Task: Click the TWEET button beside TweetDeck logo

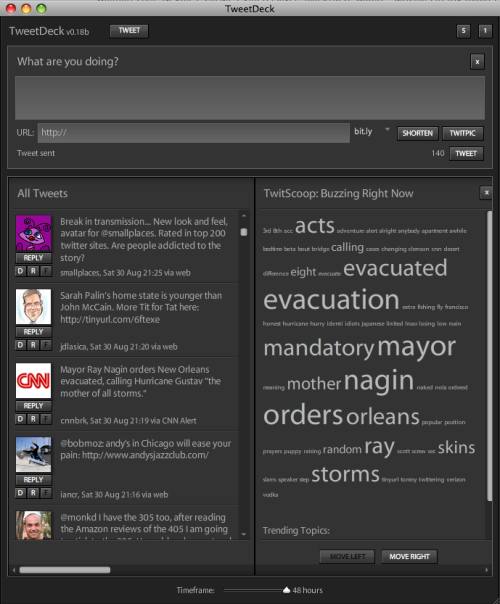Action: pyautogui.click(x=129, y=31)
